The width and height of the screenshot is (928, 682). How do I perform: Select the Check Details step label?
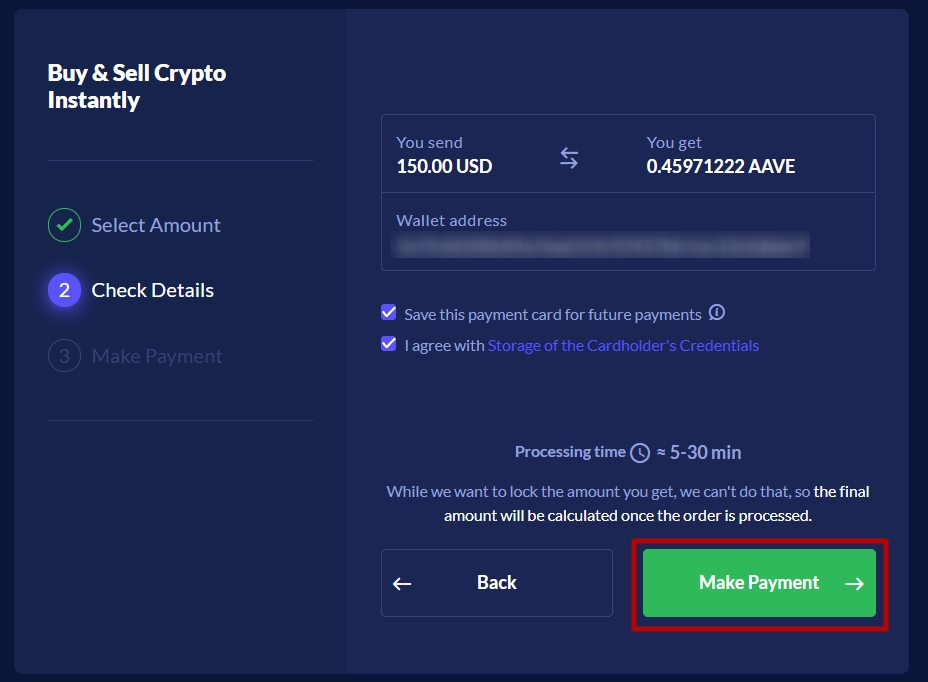coord(153,290)
